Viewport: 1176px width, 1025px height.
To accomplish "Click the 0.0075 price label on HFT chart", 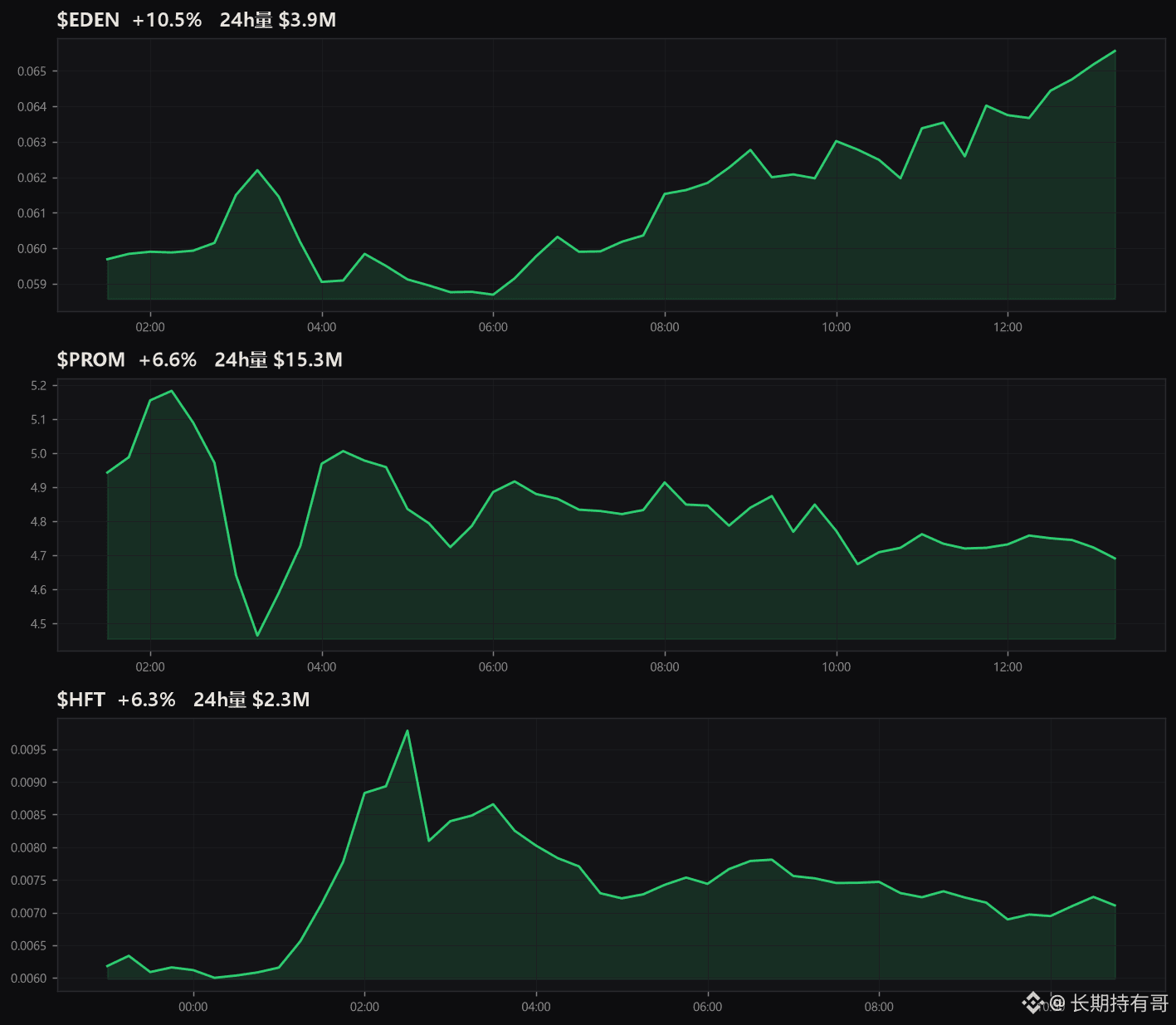I will pyautogui.click(x=29, y=881).
